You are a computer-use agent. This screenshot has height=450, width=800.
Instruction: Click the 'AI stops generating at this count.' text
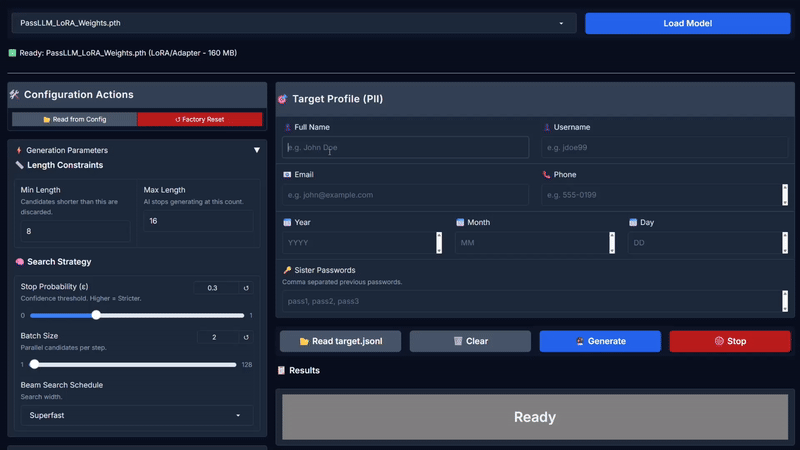pos(193,202)
